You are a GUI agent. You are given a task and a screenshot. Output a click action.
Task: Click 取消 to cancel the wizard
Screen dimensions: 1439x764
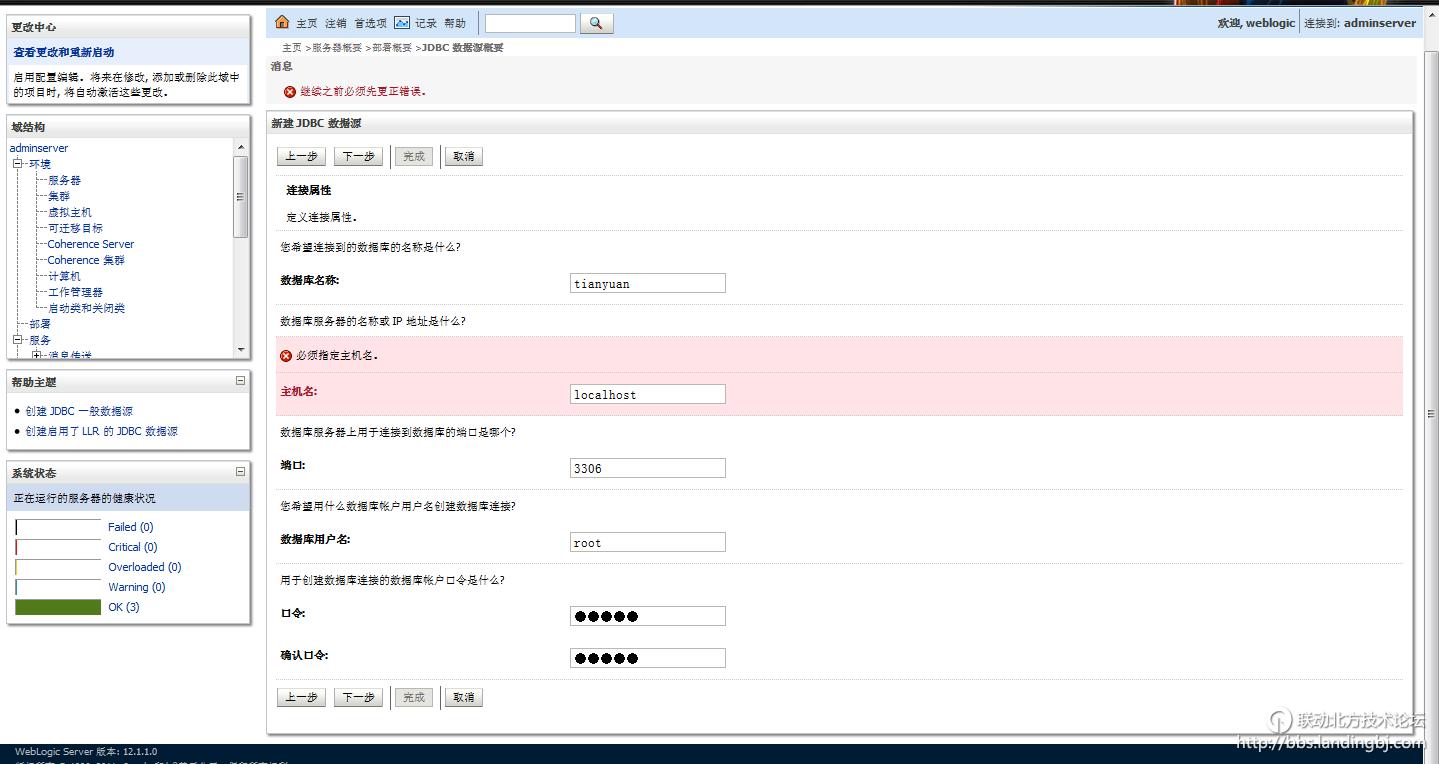pyautogui.click(x=463, y=156)
